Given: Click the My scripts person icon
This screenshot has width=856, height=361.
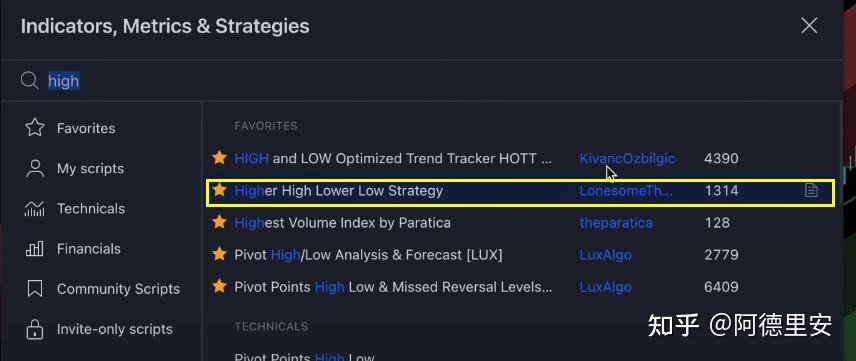Looking at the screenshot, I should pyautogui.click(x=35, y=168).
